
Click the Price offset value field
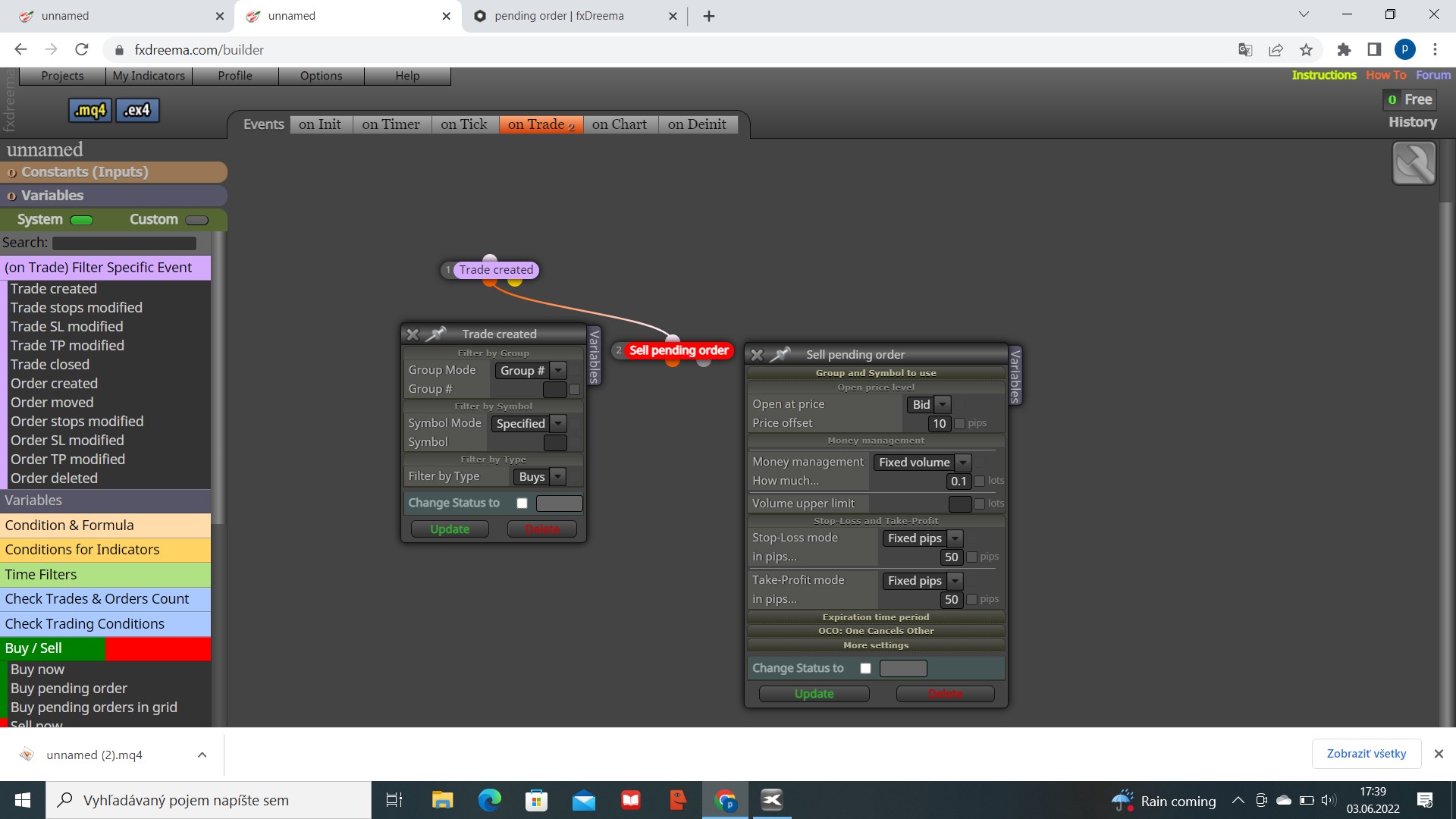pyautogui.click(x=940, y=424)
